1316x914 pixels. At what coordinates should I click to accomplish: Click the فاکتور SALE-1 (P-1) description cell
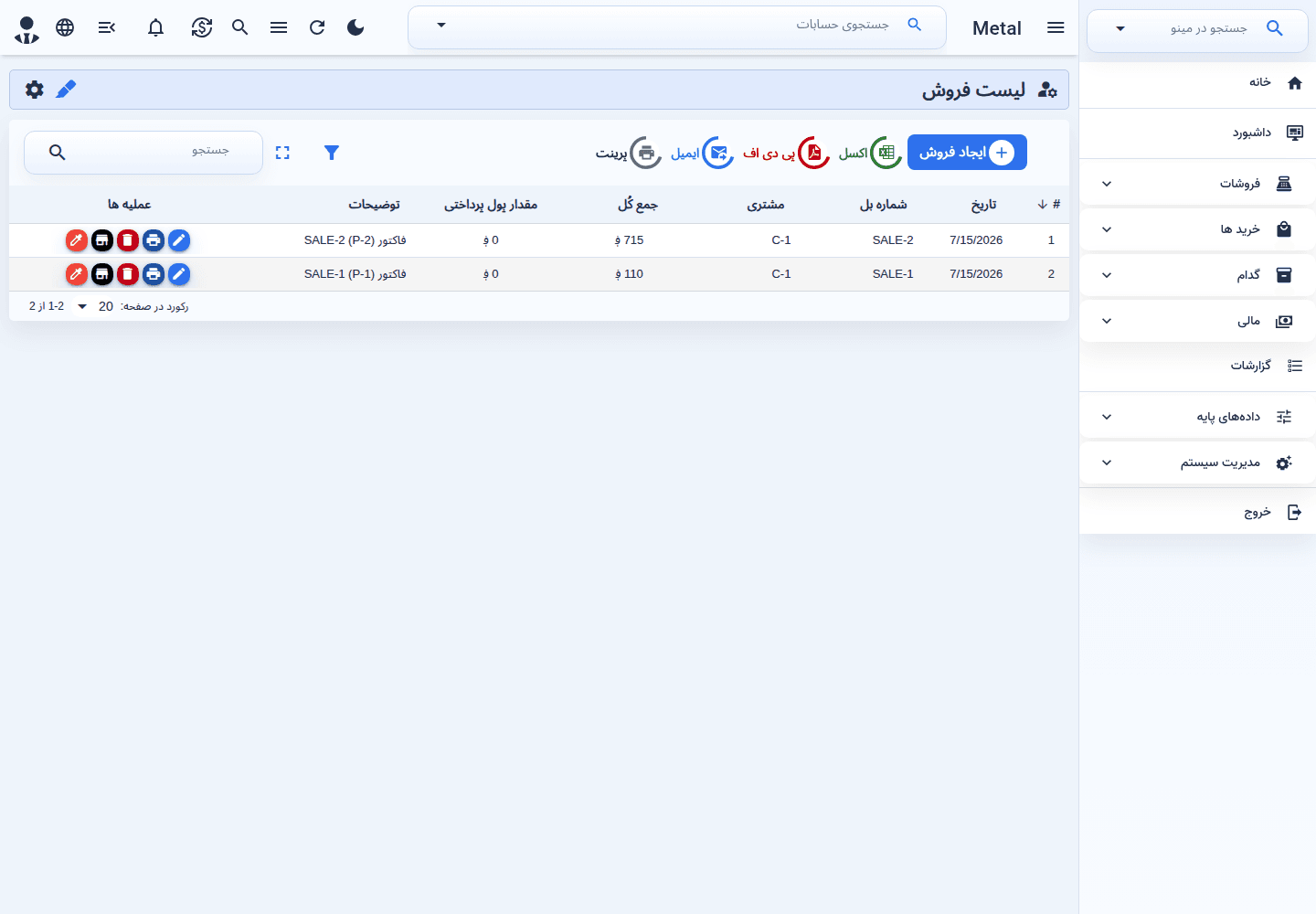click(356, 274)
